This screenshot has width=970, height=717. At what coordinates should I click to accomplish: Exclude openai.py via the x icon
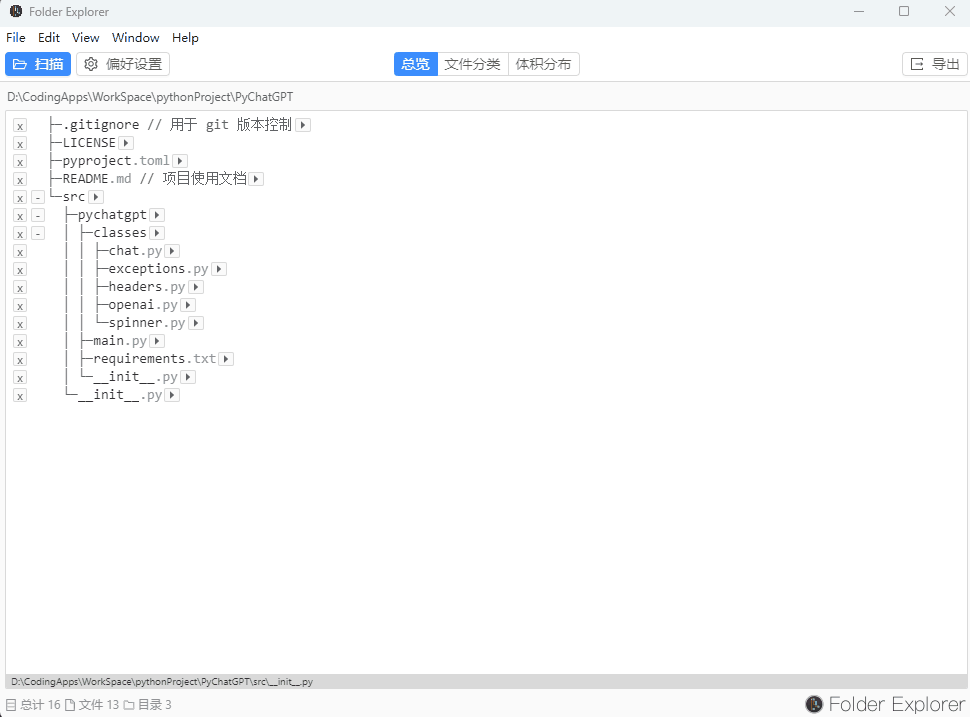[20, 305]
